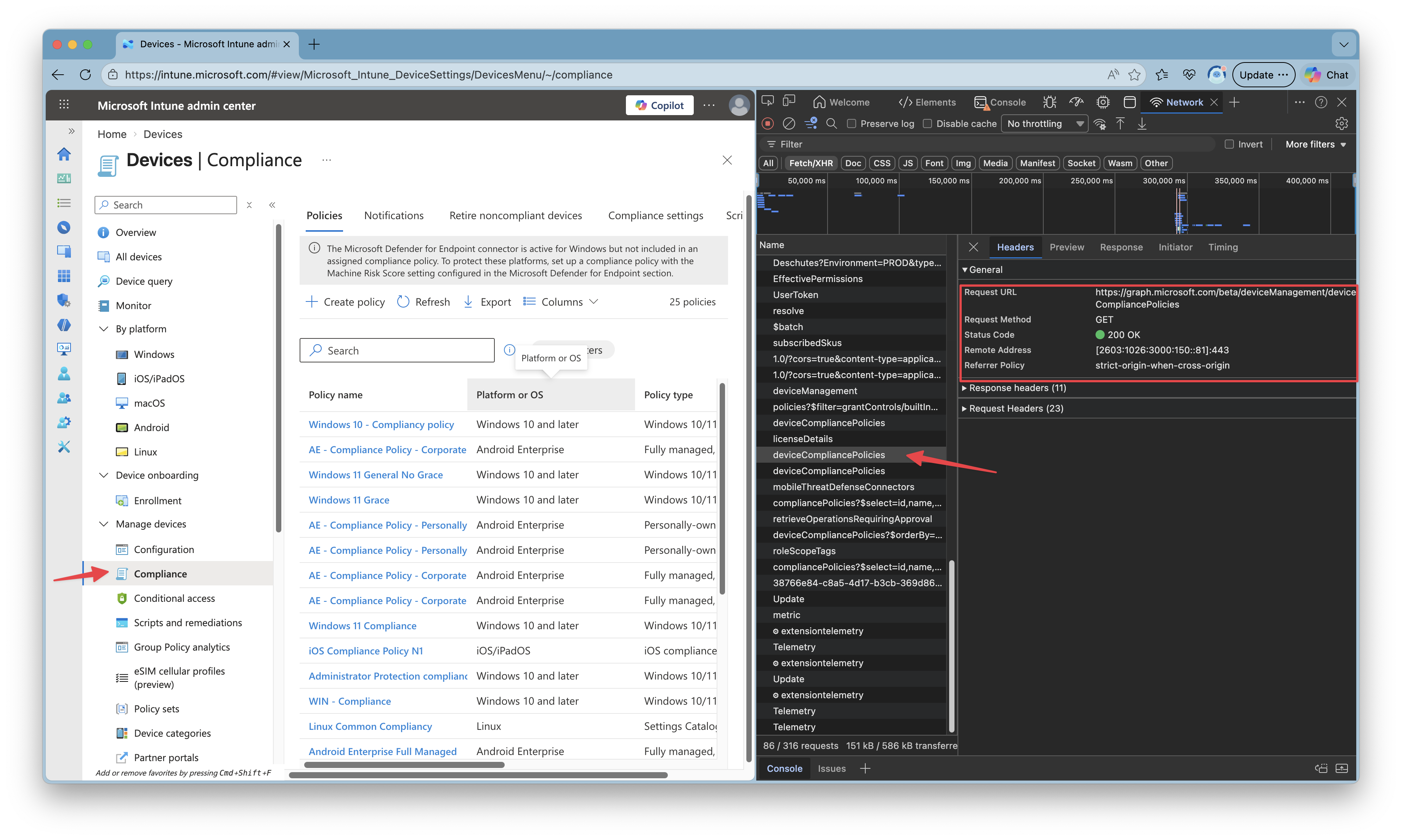1402x840 pixels.
Task: Open the No throttling dropdown
Action: pyautogui.click(x=1044, y=123)
